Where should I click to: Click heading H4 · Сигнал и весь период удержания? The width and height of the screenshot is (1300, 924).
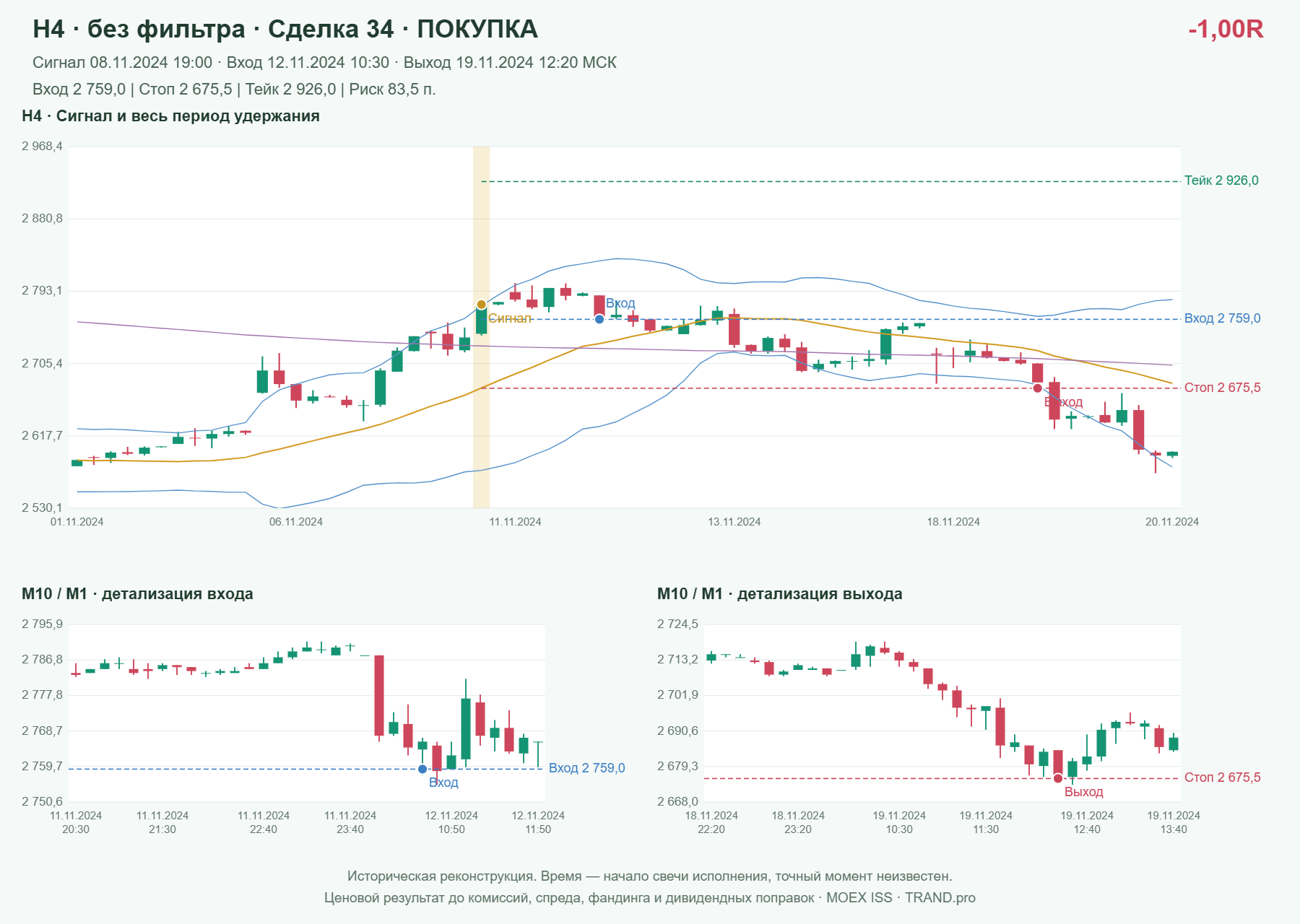pos(170,116)
